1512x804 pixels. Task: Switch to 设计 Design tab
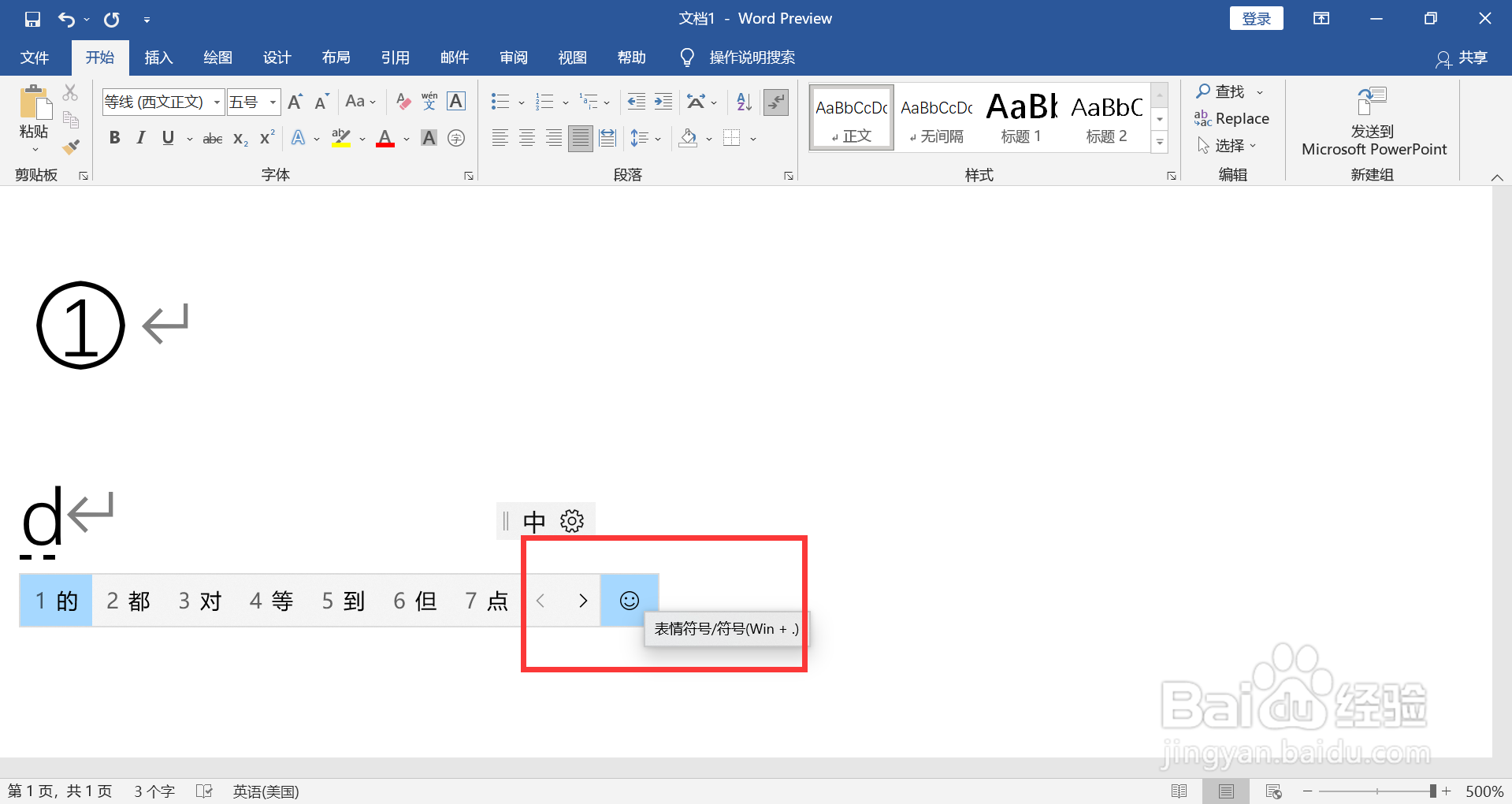pyautogui.click(x=277, y=58)
